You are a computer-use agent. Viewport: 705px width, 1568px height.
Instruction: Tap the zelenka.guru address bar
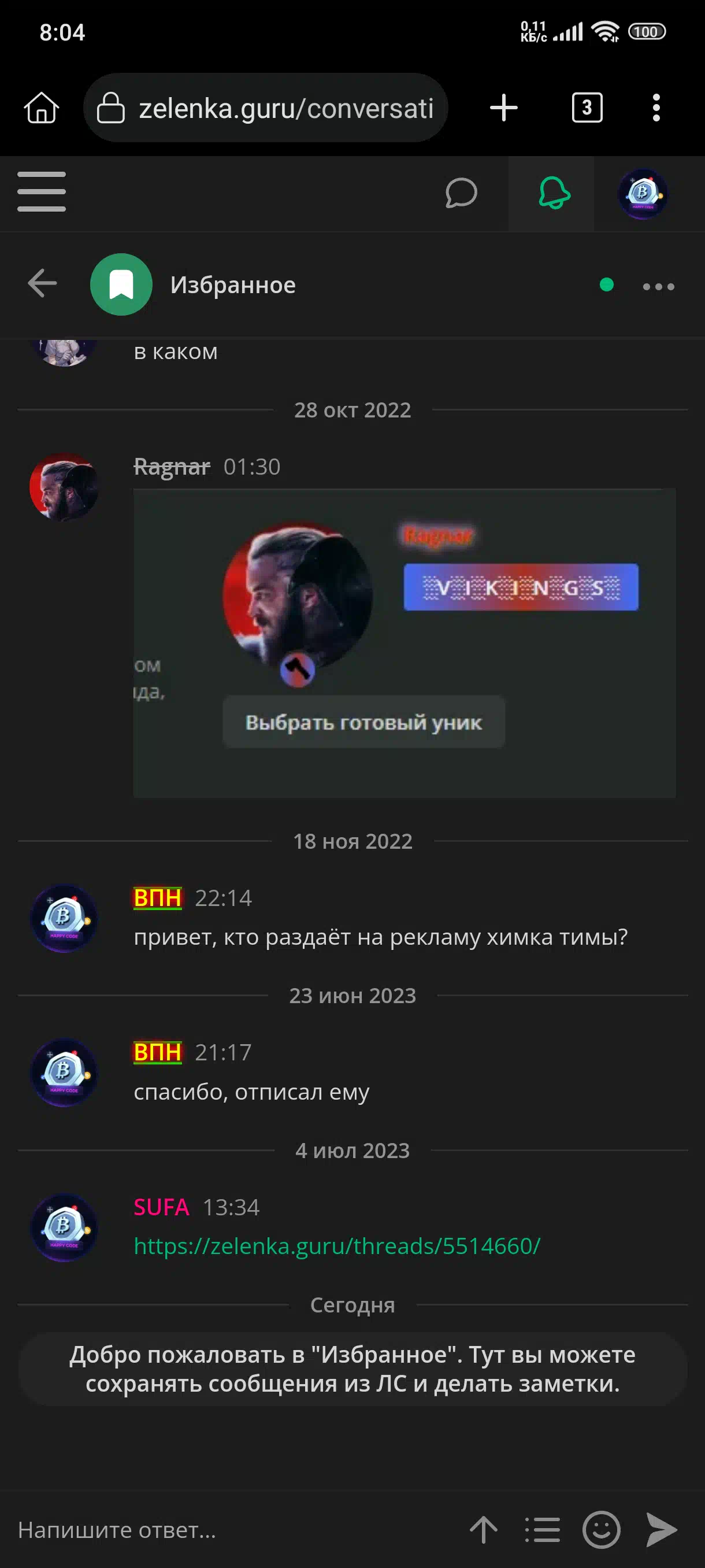[x=266, y=108]
